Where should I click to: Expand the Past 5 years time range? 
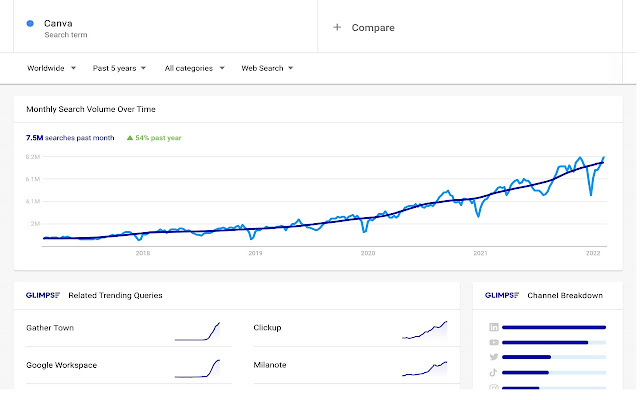(119, 68)
